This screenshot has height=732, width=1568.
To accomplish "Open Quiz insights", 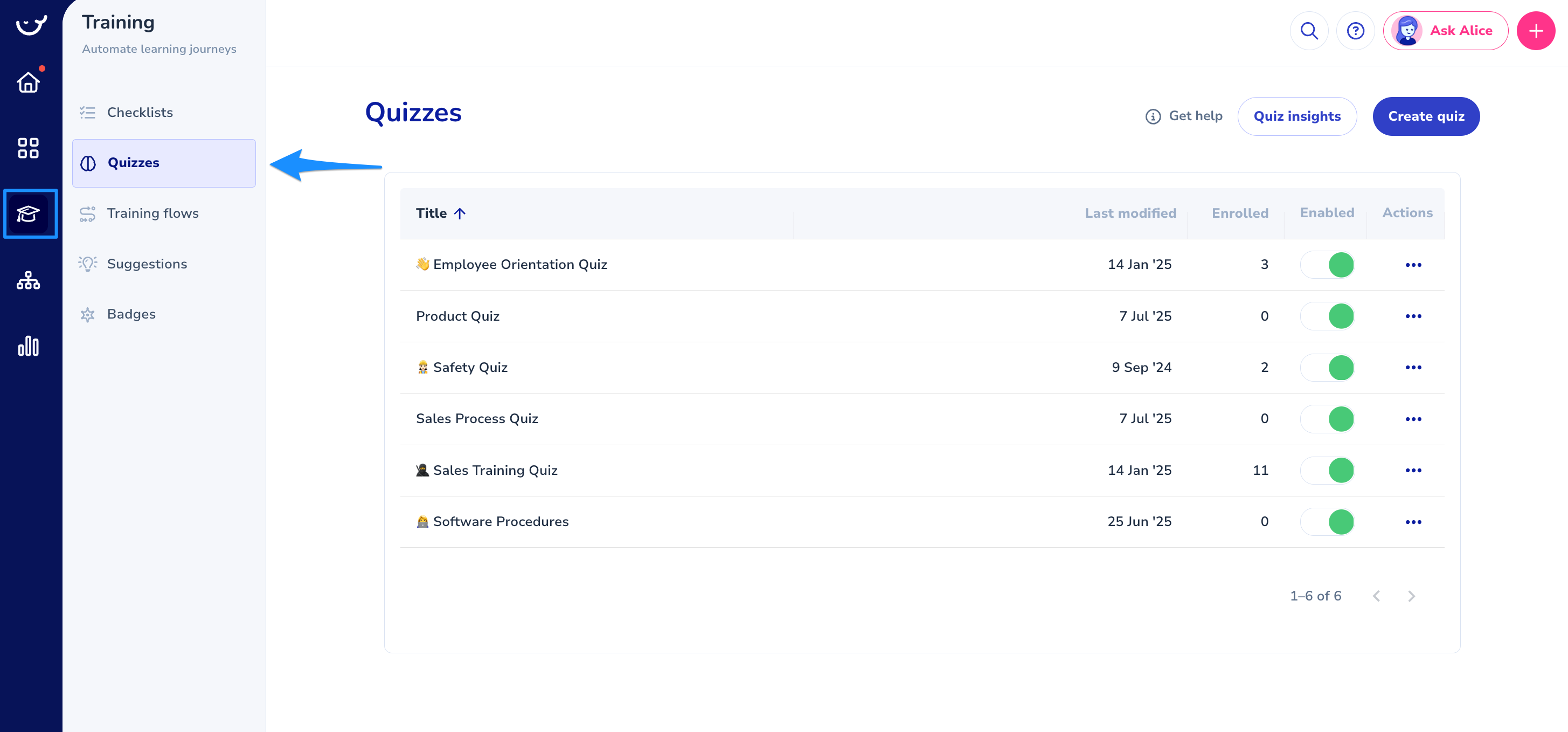I will (x=1296, y=116).
